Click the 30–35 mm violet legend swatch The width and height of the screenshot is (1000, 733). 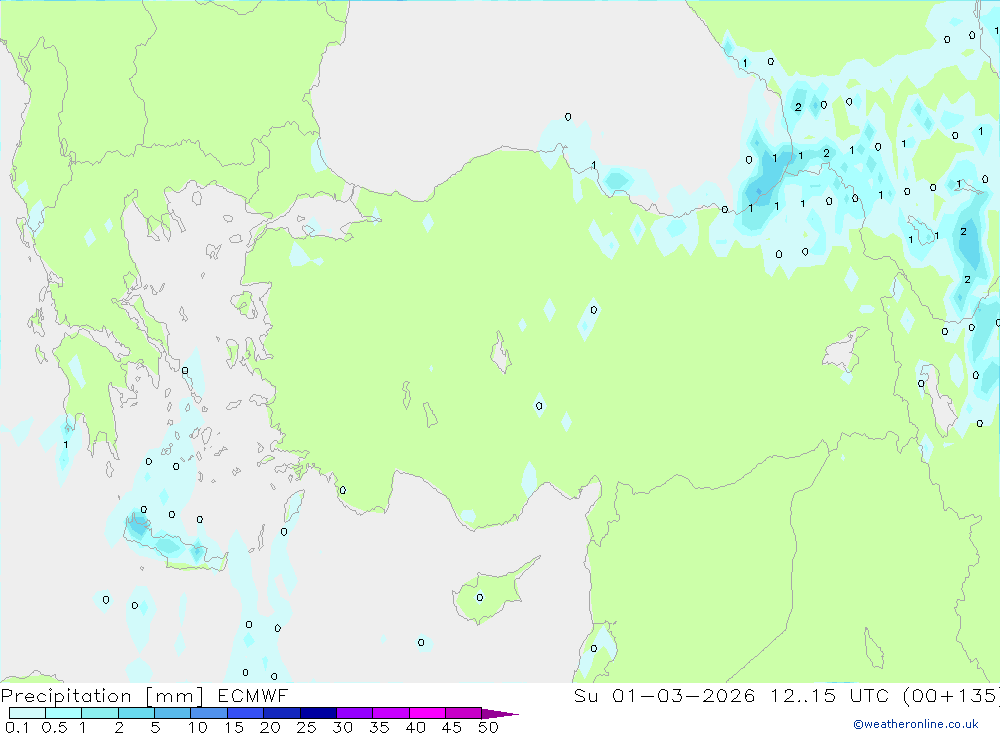click(x=354, y=713)
